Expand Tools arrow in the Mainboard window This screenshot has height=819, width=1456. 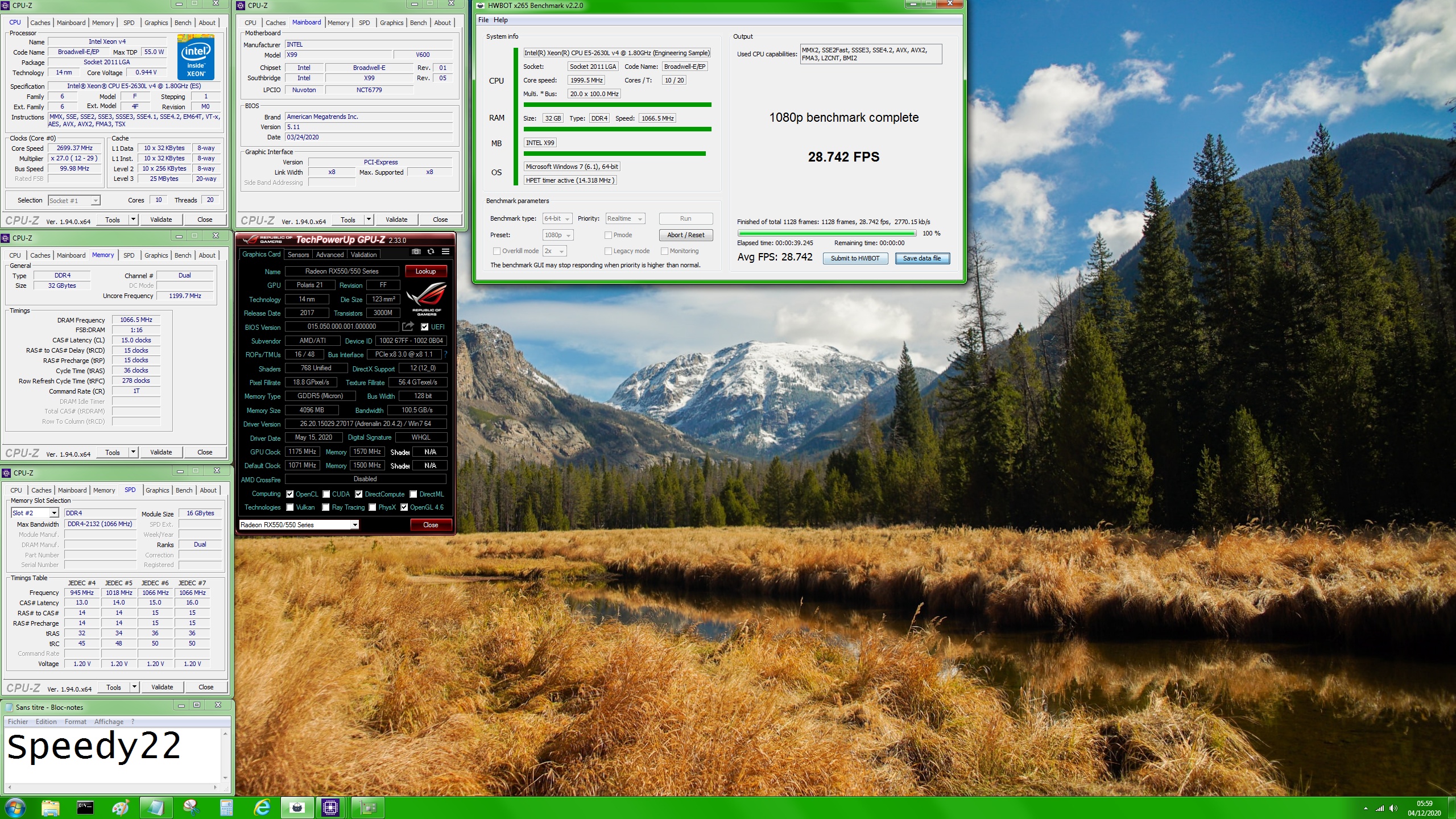[x=369, y=220]
